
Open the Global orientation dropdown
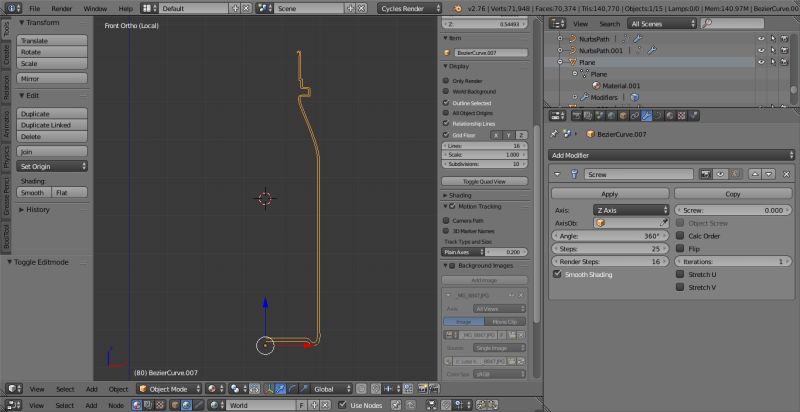(x=331, y=389)
